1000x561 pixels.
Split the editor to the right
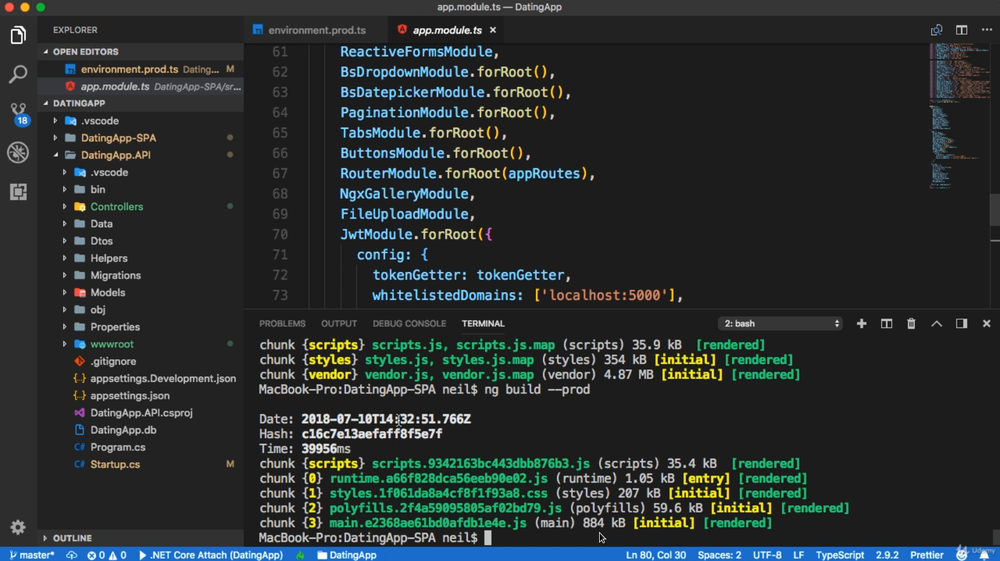(x=962, y=30)
